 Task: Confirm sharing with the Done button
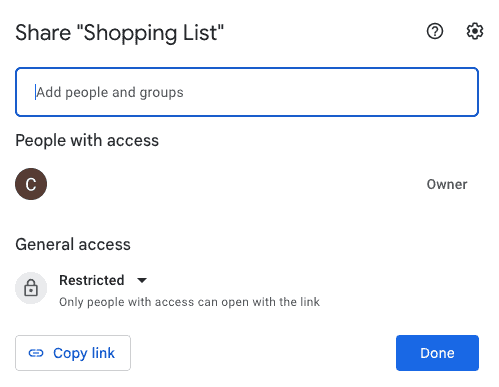[x=437, y=353]
